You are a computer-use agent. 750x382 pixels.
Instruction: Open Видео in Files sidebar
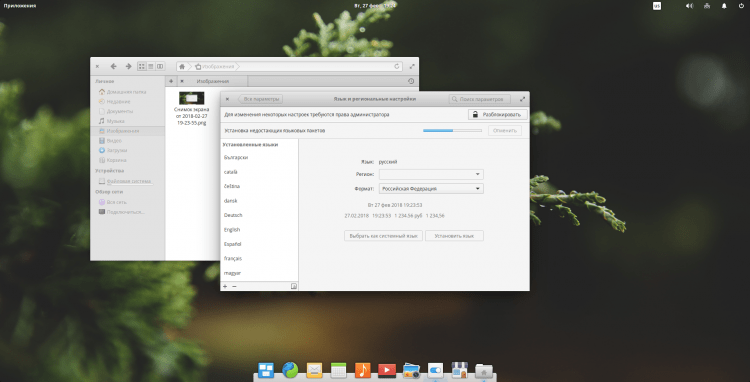coord(127,141)
